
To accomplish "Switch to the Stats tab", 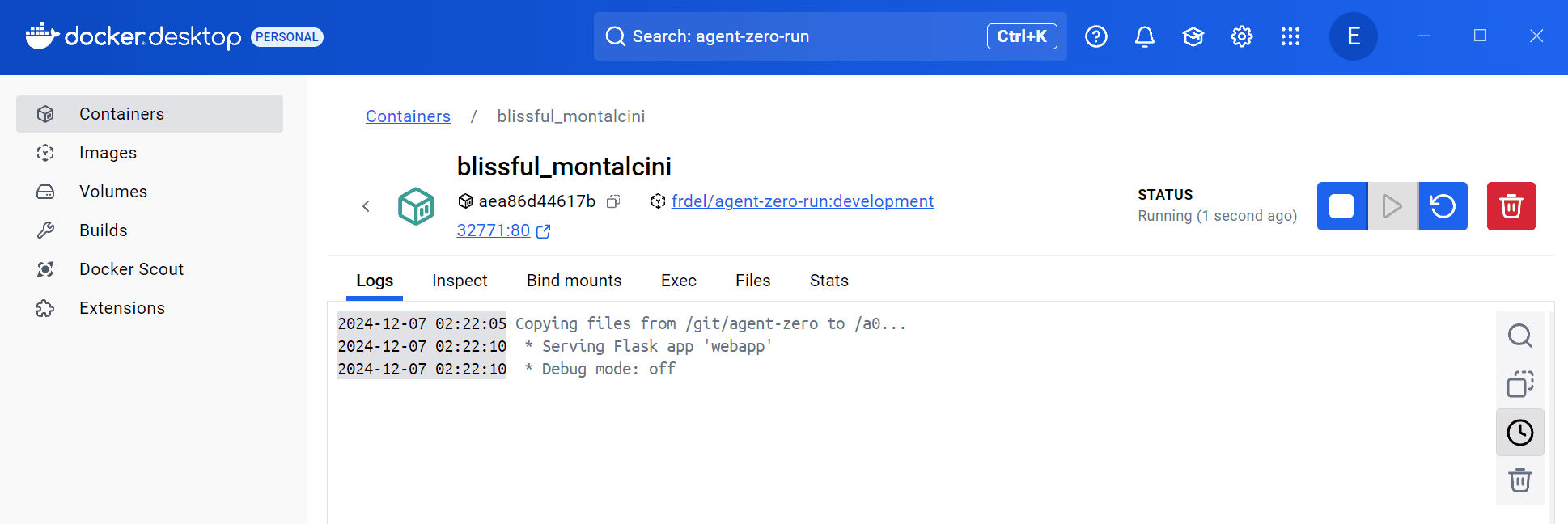I will (828, 281).
